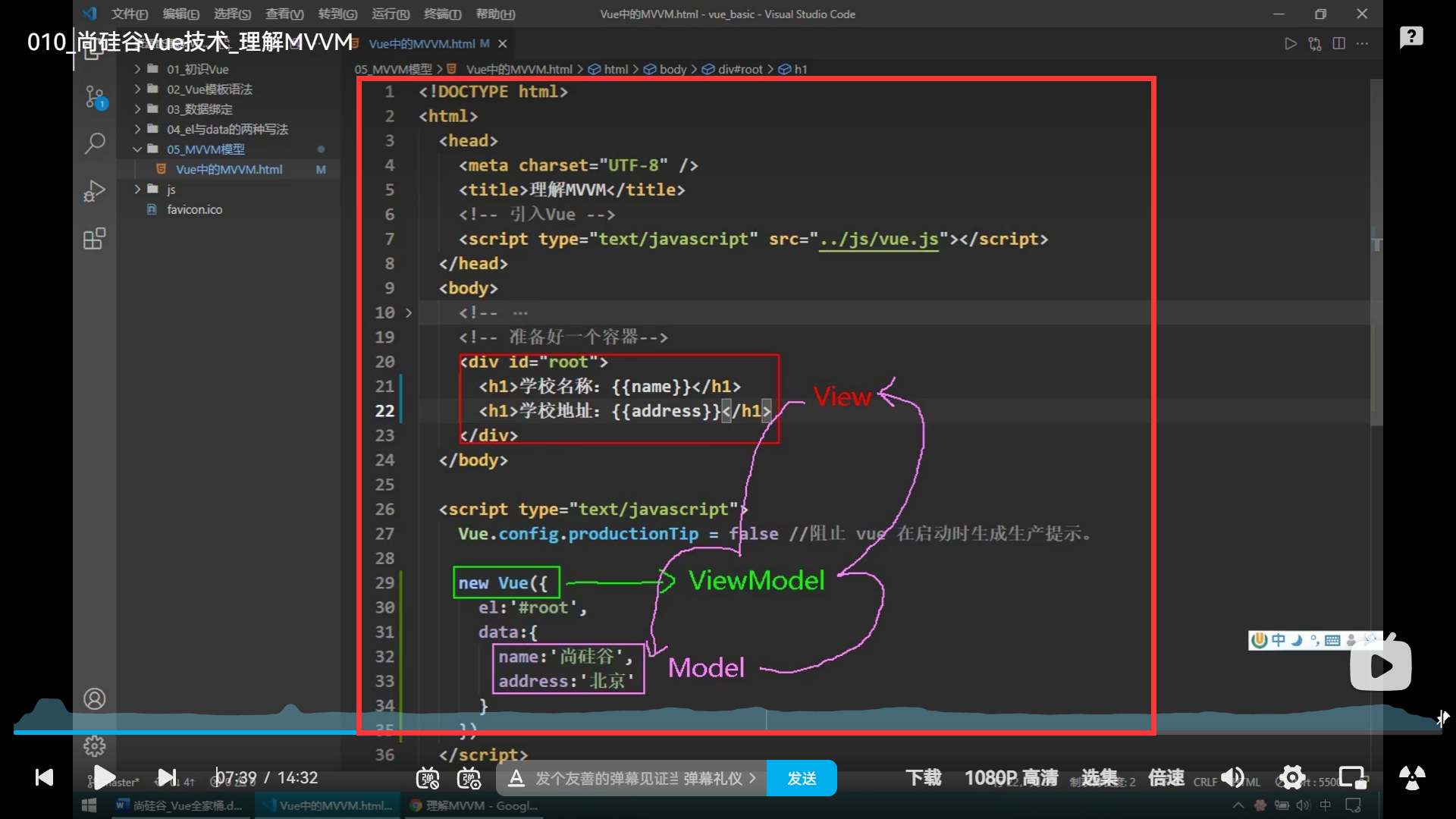This screenshot has height=819, width=1456.
Task: Click the run file triangle icon
Action: tap(1290, 44)
